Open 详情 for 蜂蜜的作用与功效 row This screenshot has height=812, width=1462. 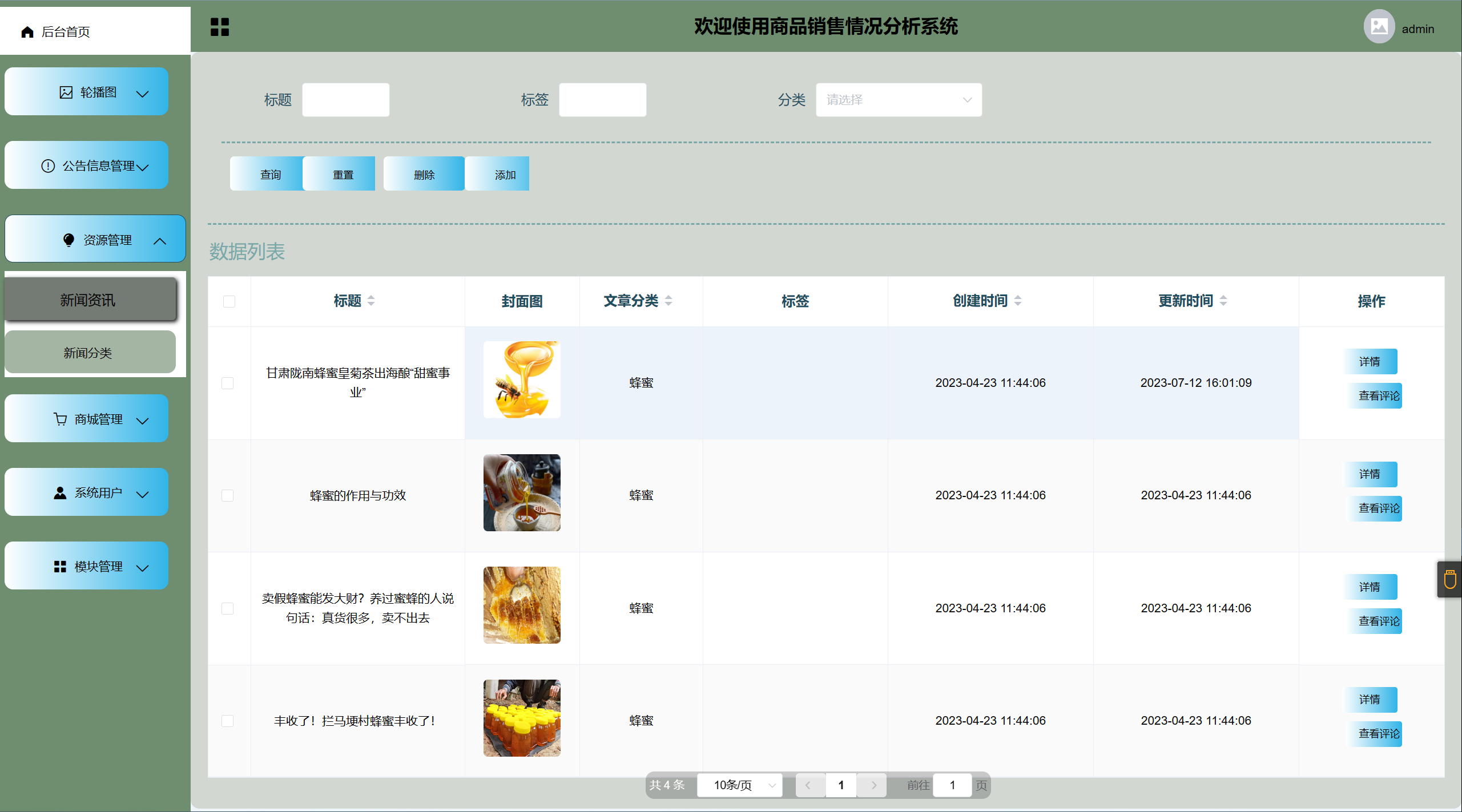1370,474
